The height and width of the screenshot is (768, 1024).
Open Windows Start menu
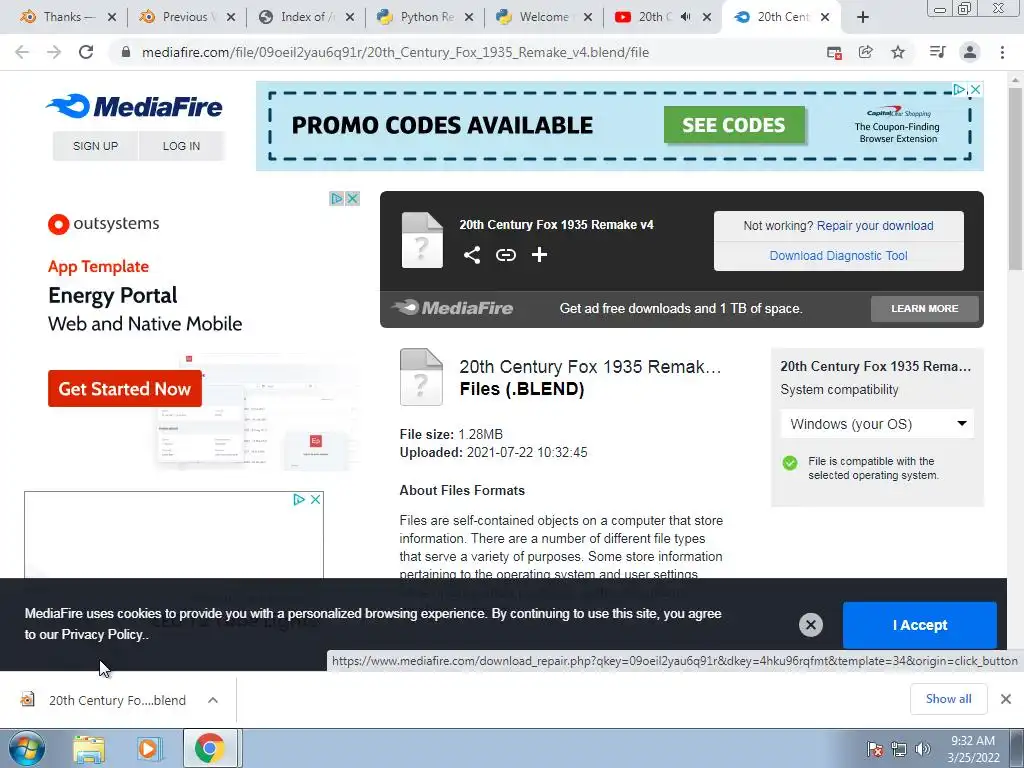pos(27,748)
